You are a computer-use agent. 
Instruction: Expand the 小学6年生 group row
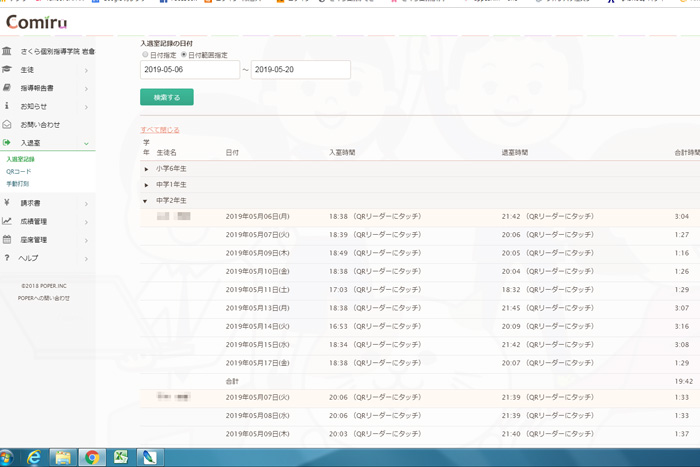(147, 169)
